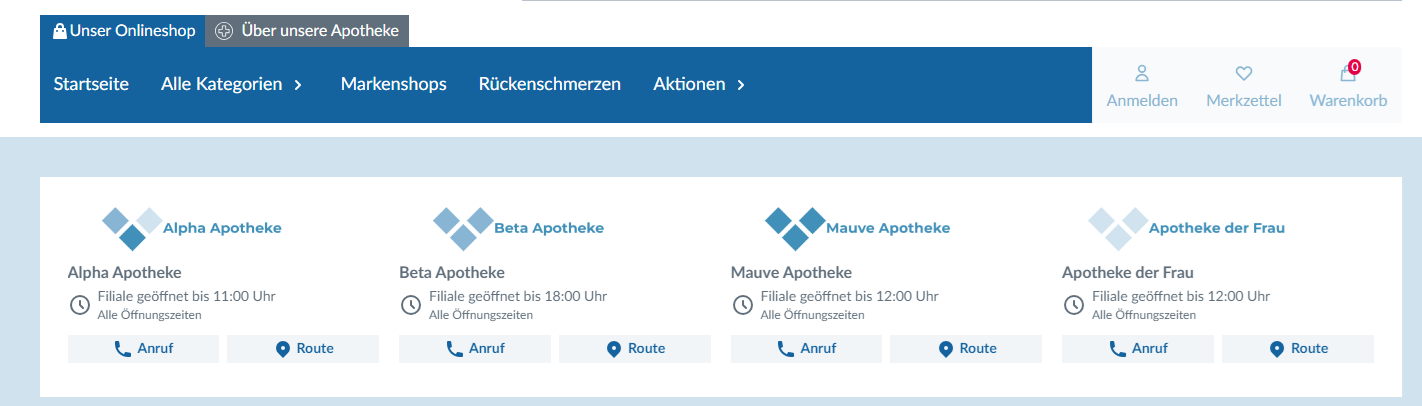The image size is (1422, 406).
Task: Get Route to Mauve Apotheke
Action: (x=966, y=349)
